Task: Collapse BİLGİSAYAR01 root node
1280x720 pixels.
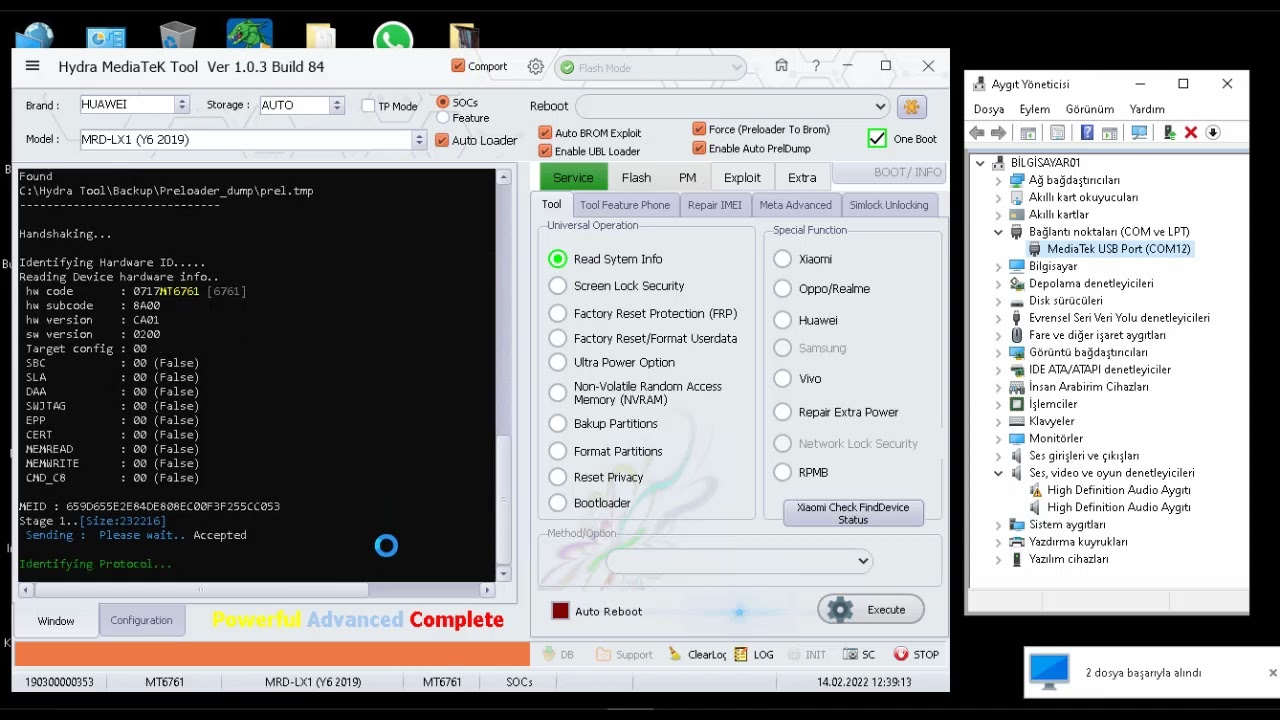Action: [980, 163]
